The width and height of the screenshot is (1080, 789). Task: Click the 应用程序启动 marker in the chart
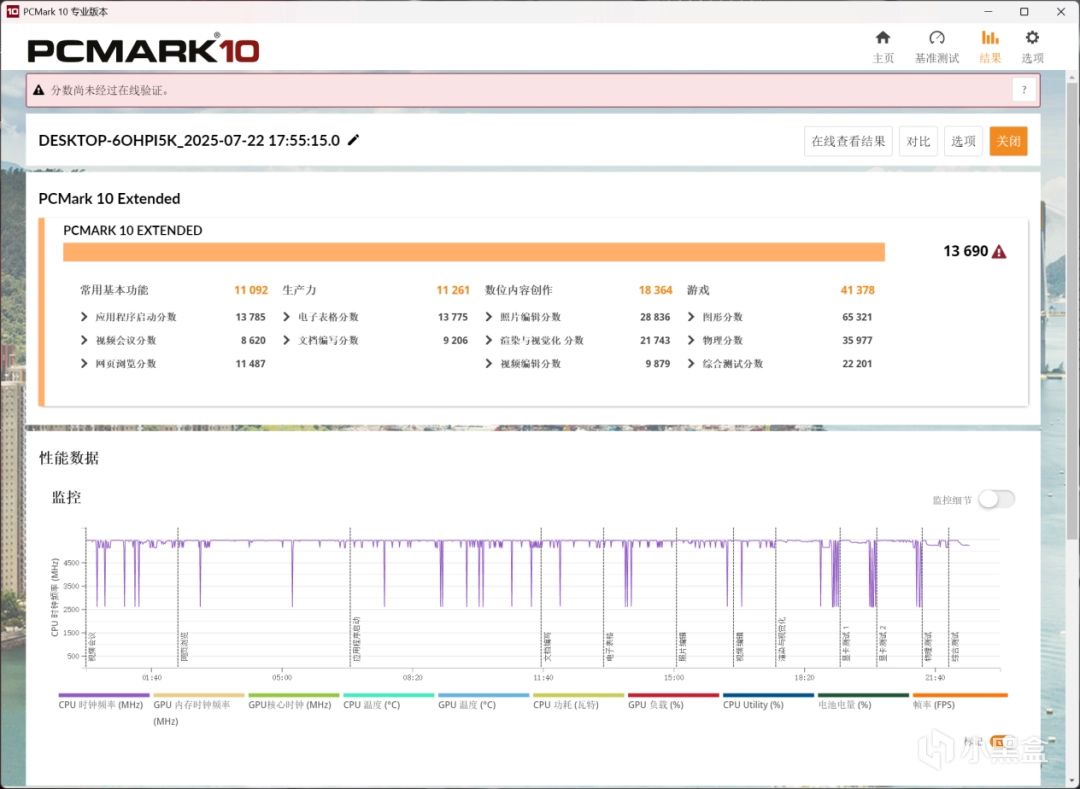click(x=350, y=598)
